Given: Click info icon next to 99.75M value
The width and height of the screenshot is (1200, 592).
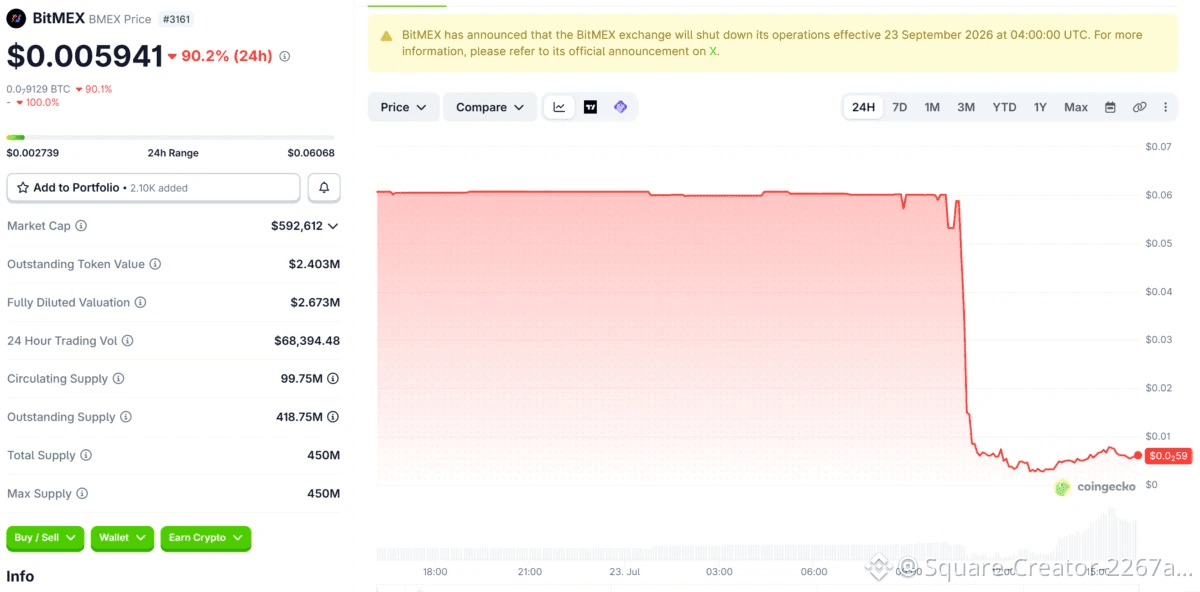Looking at the screenshot, I should [333, 379].
